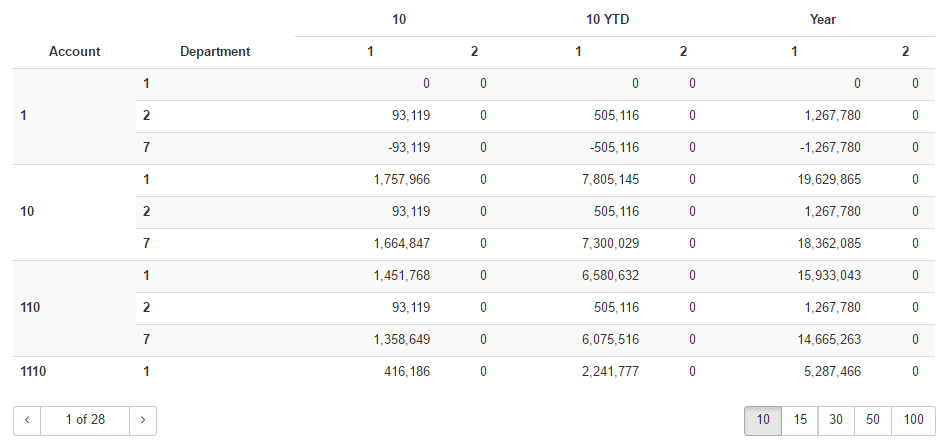Select the '10 YTD' column group header
The image size is (941, 446).
607,19
